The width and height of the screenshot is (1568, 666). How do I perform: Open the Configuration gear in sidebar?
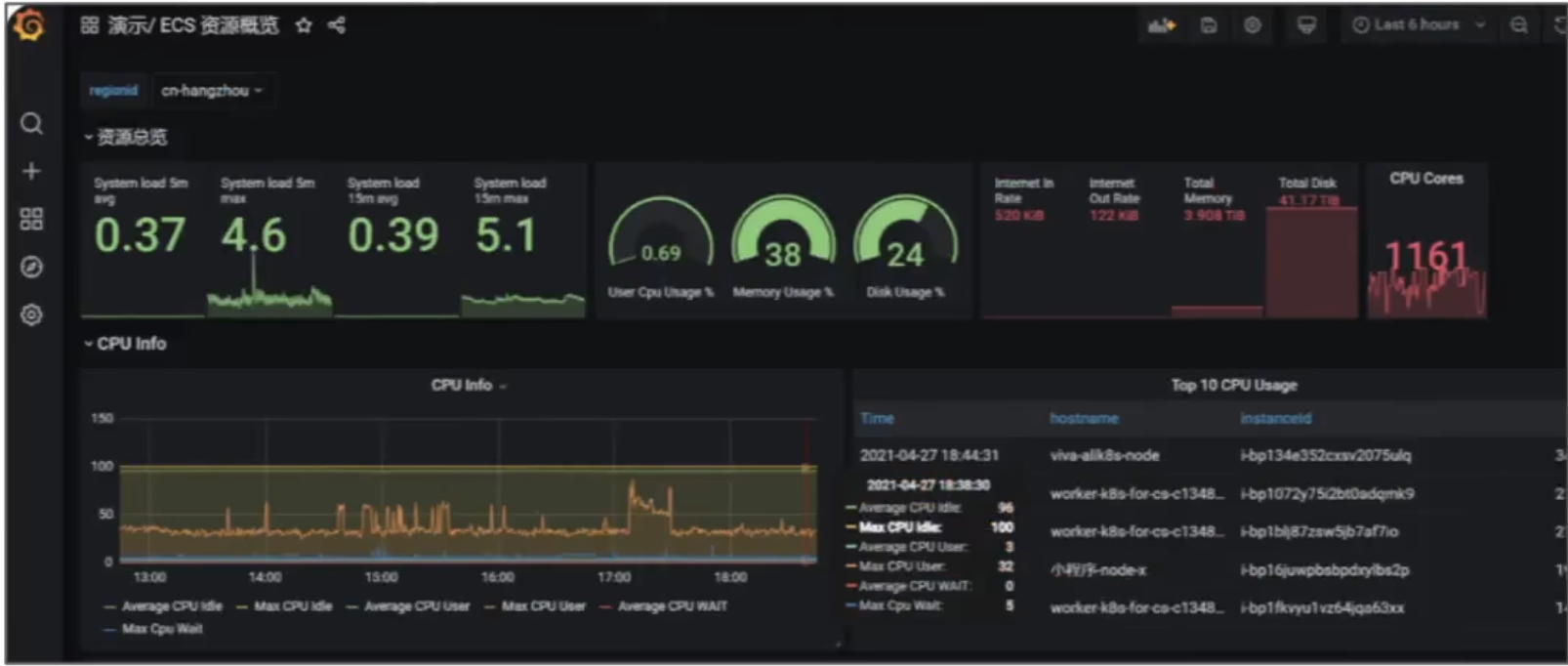[31, 314]
